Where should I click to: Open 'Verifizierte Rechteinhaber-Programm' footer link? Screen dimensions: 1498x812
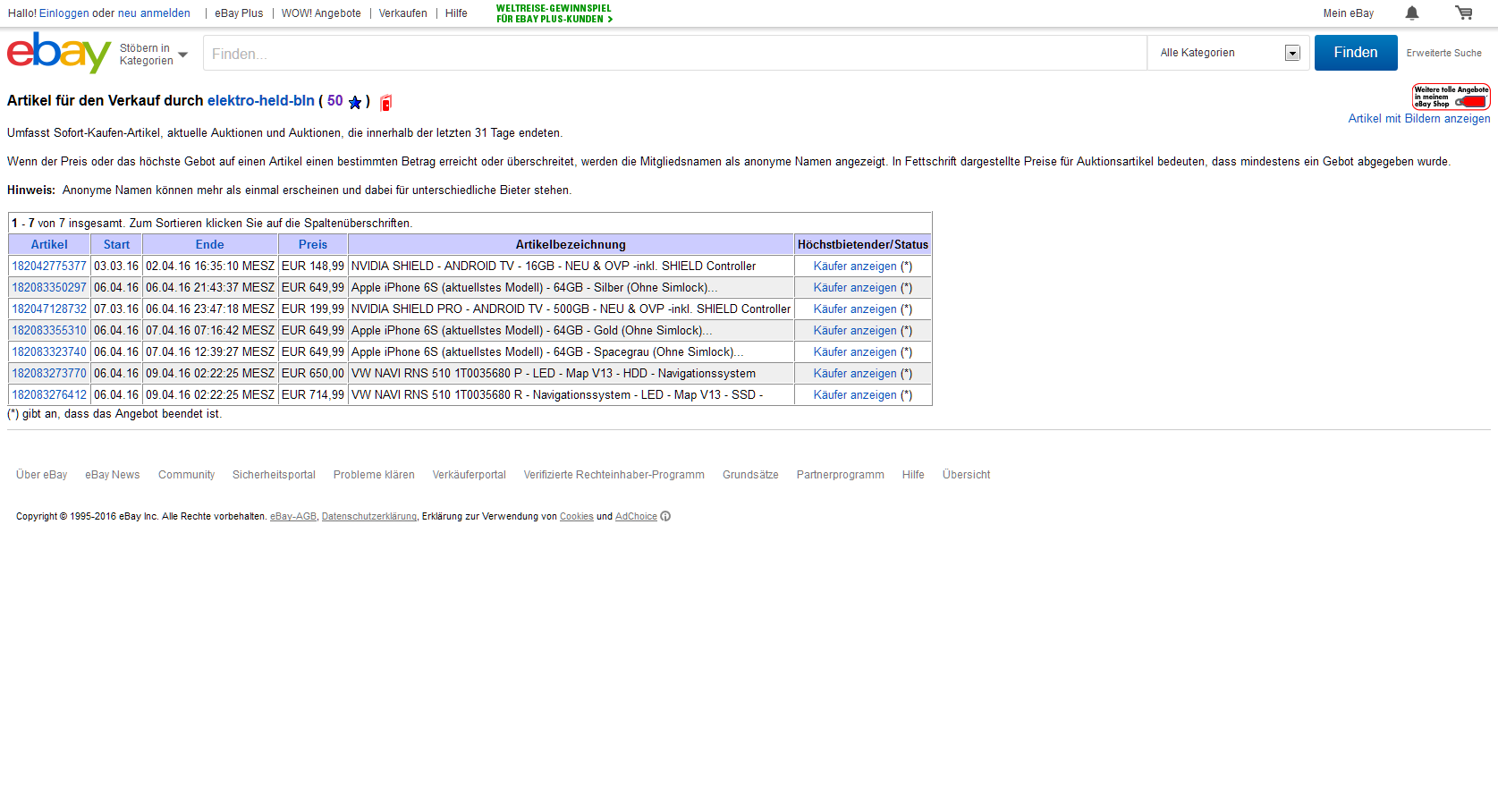(x=614, y=475)
